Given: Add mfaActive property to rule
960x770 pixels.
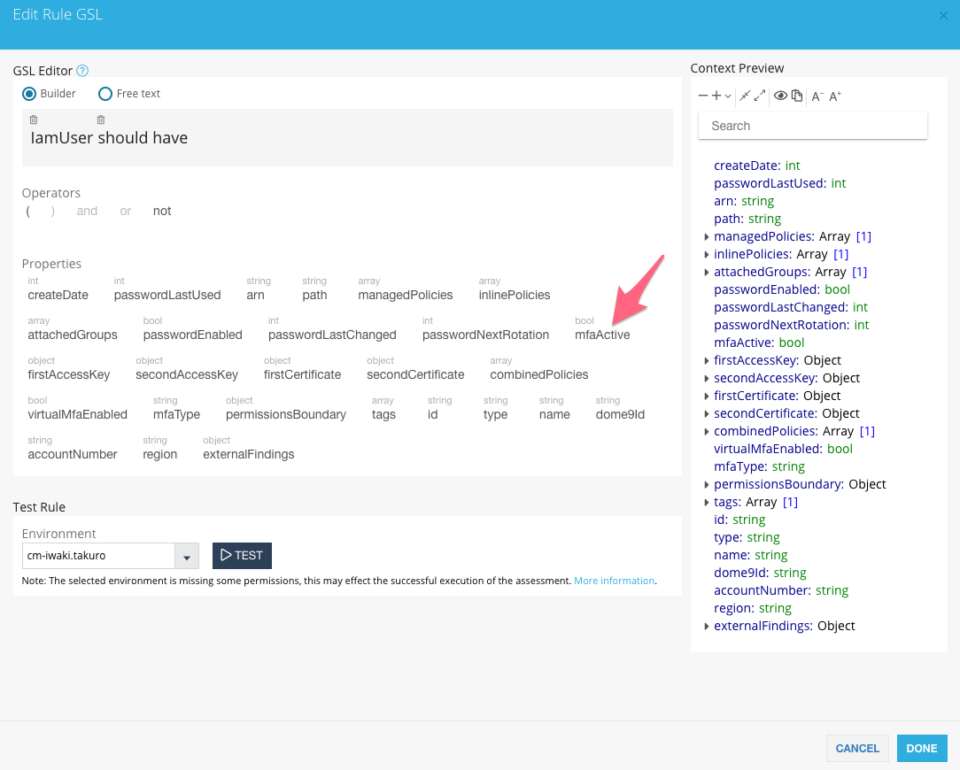Looking at the screenshot, I should 602,335.
